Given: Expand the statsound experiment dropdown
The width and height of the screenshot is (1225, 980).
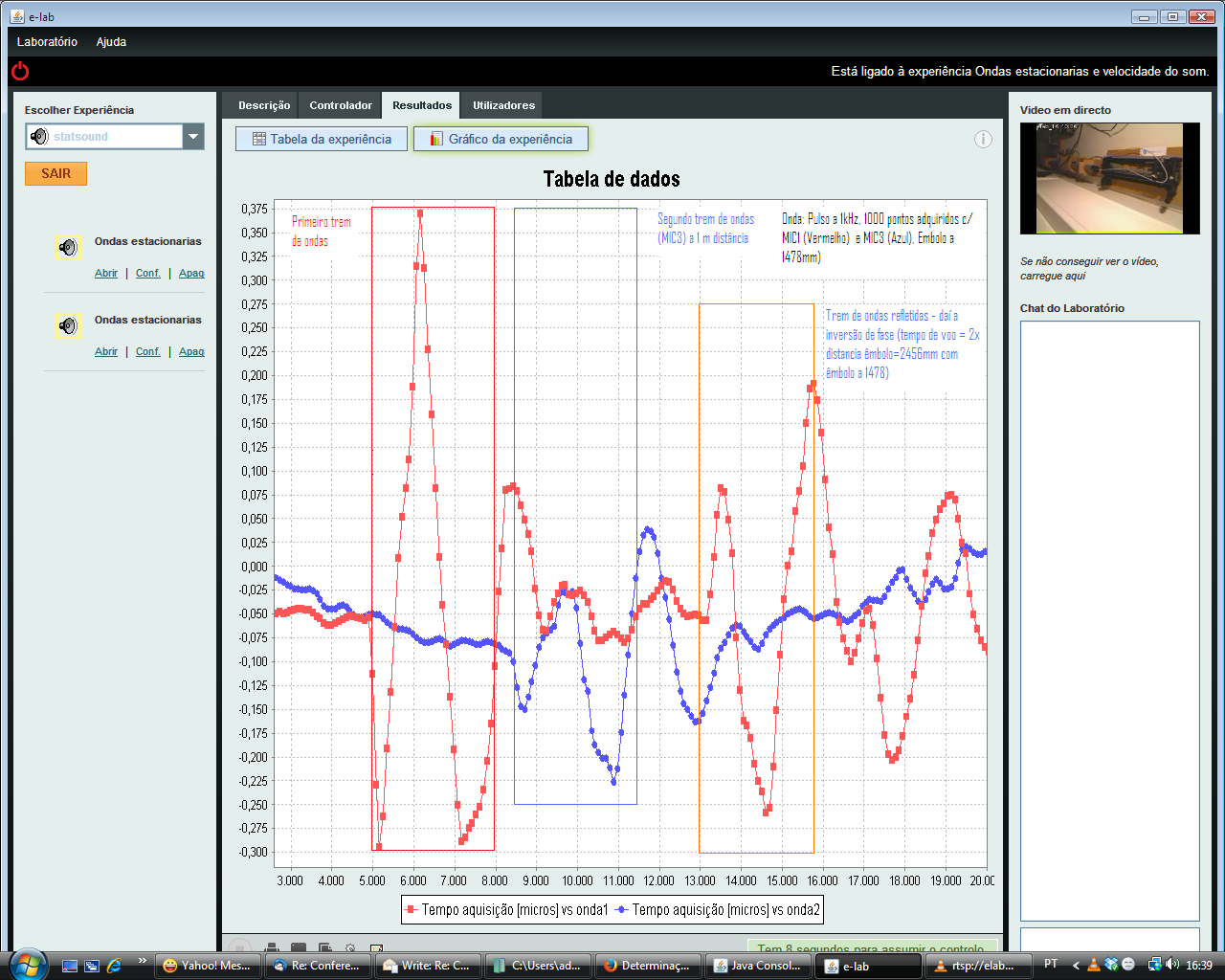Looking at the screenshot, I should pyautogui.click(x=193, y=137).
